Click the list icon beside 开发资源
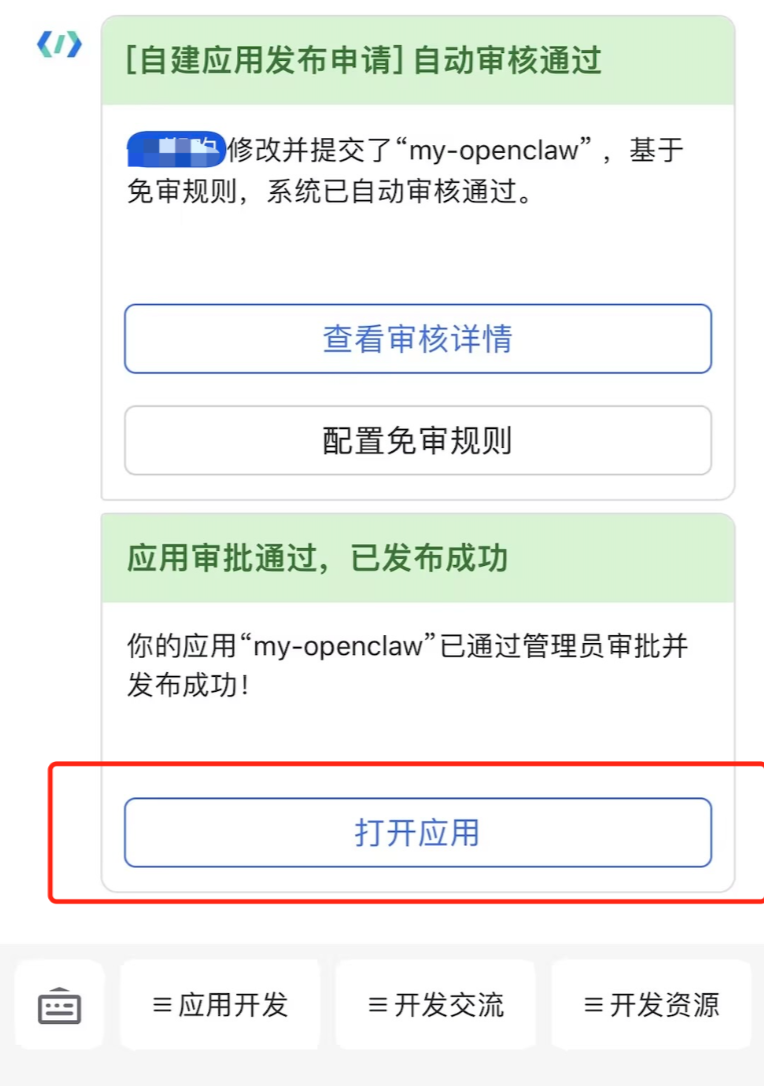 click(x=593, y=1005)
